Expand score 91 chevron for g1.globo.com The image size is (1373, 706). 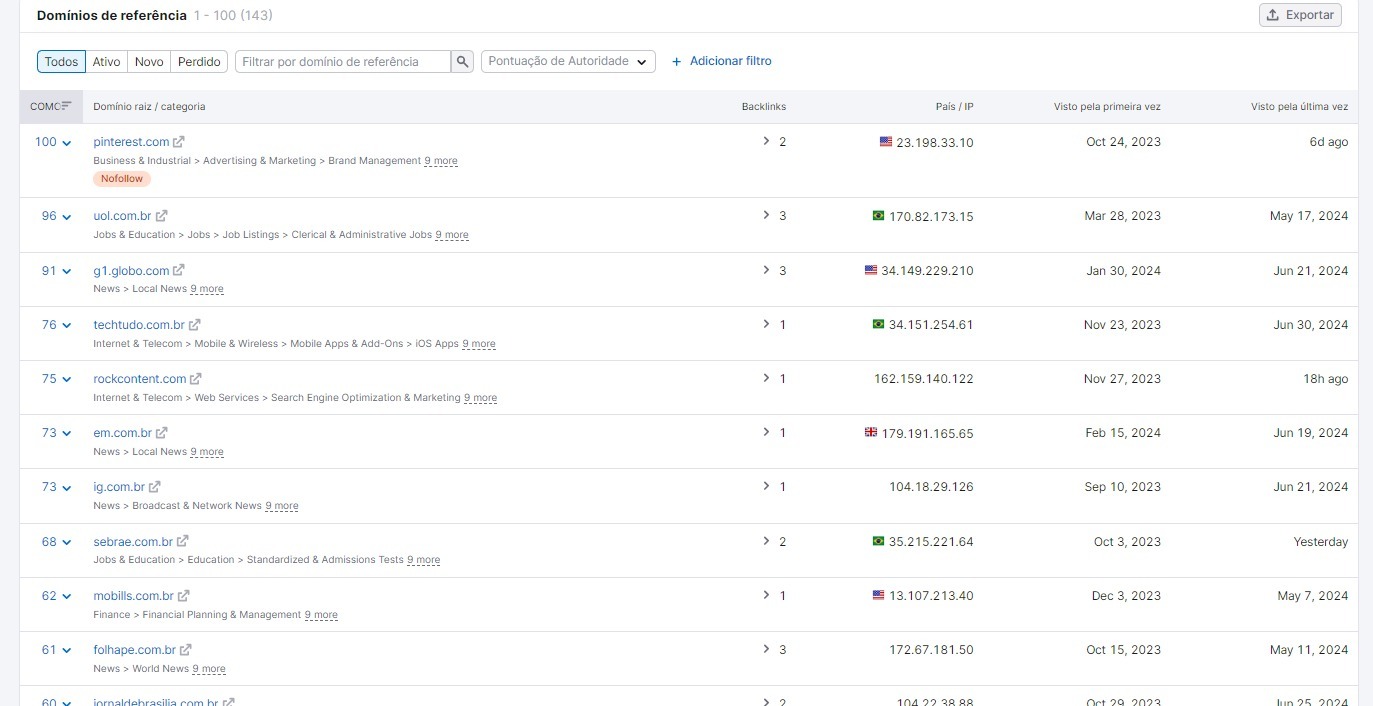[67, 271]
